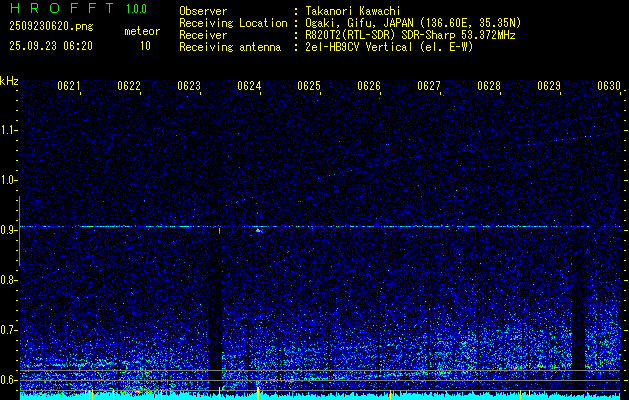Click the 0629 time marker

[549, 86]
